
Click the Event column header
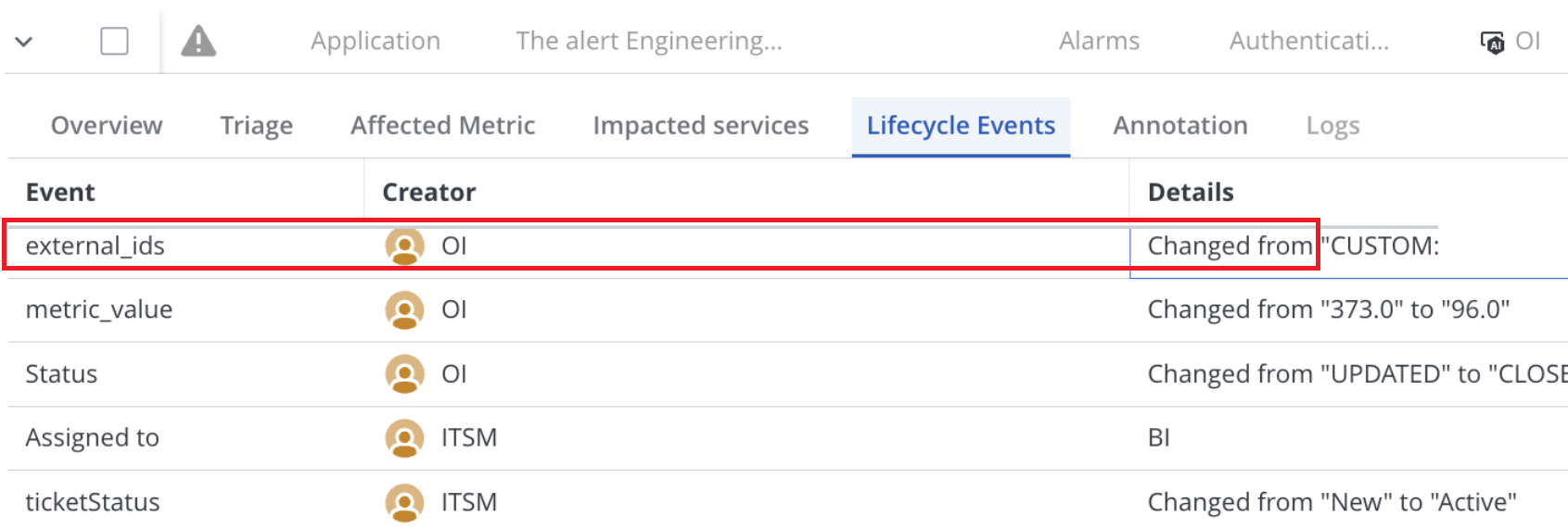(60, 193)
